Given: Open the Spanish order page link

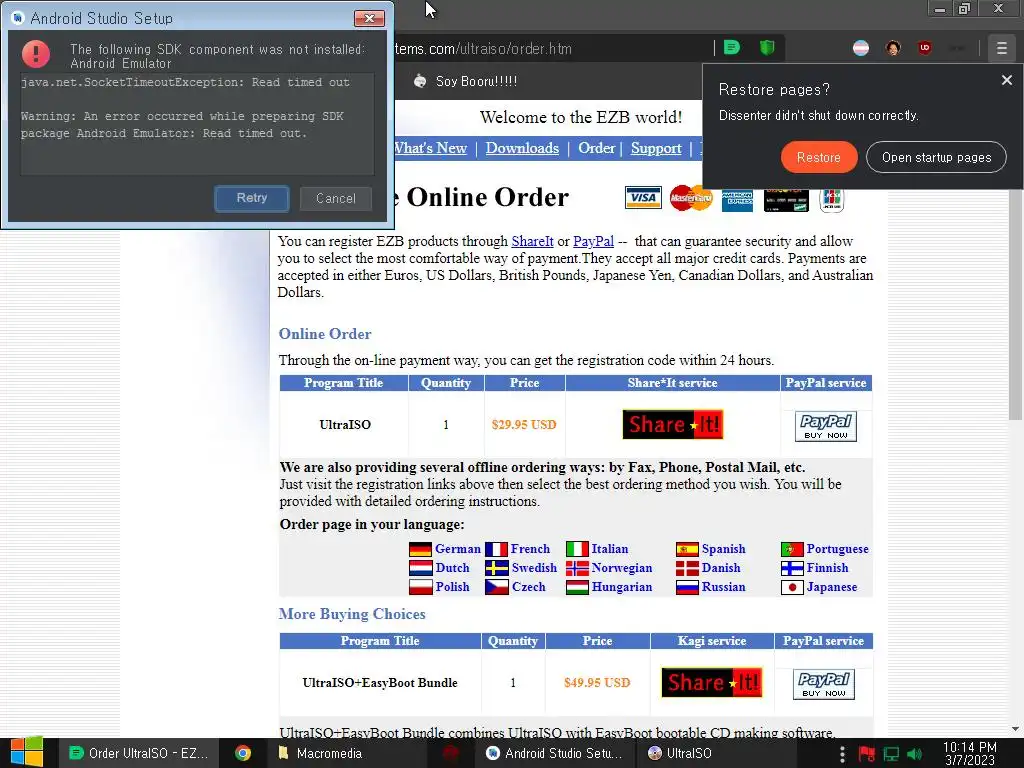Looking at the screenshot, I should (723, 549).
